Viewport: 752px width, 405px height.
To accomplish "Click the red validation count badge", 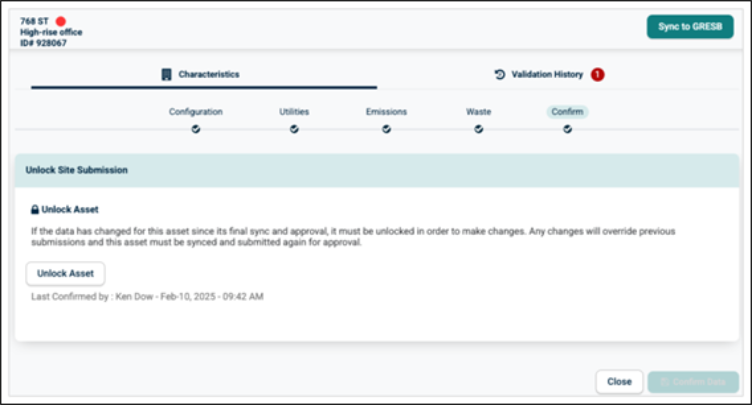I will tap(597, 74).
